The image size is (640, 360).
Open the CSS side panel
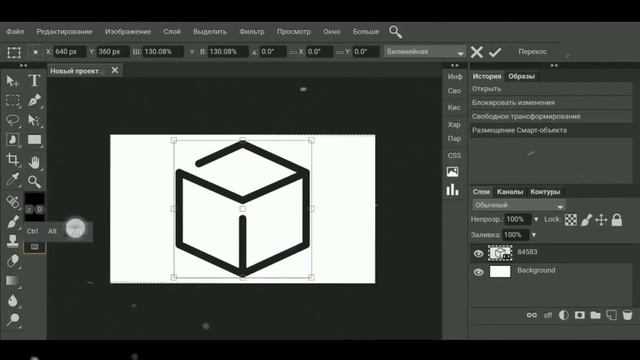tap(454, 156)
